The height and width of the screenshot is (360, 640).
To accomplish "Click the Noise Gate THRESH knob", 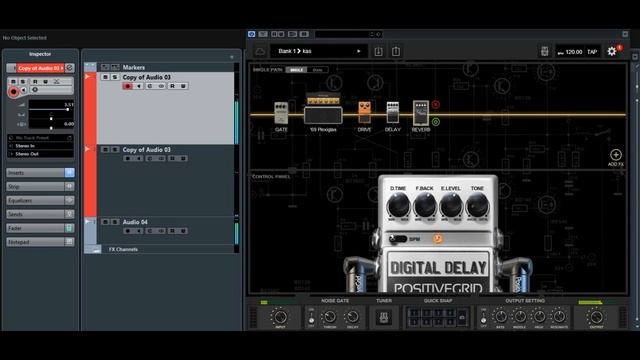I will 330,317.
